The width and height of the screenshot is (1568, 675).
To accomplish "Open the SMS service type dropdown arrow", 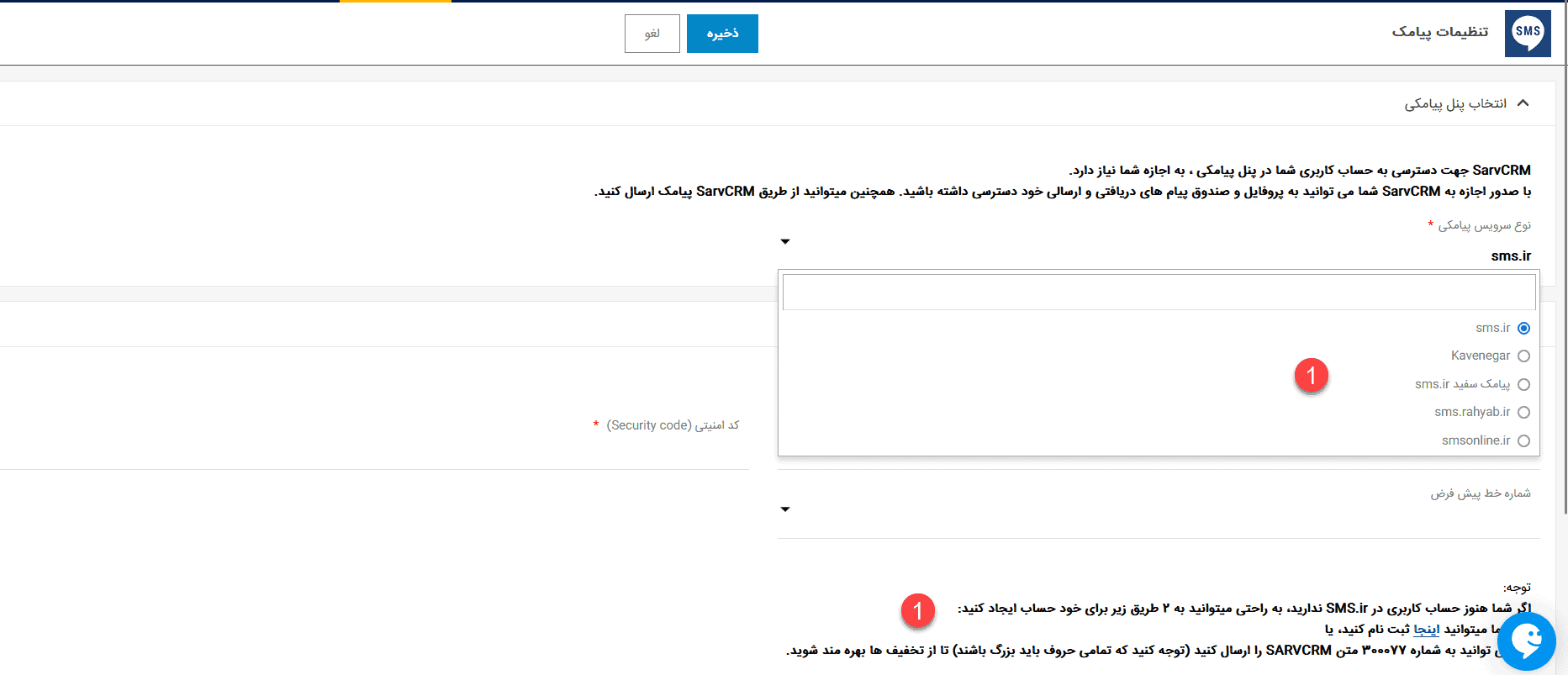I will (x=785, y=242).
